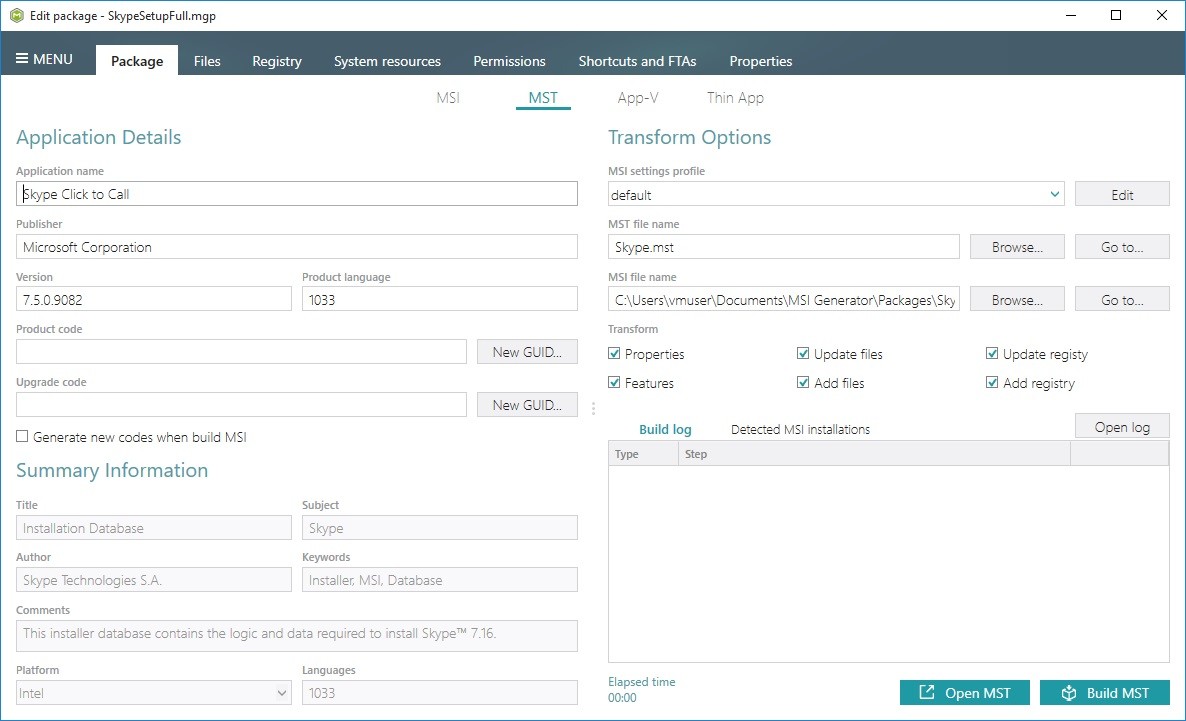Viewport: 1186px width, 721px height.
Task: Toggle the Update files checkbox
Action: 803,353
